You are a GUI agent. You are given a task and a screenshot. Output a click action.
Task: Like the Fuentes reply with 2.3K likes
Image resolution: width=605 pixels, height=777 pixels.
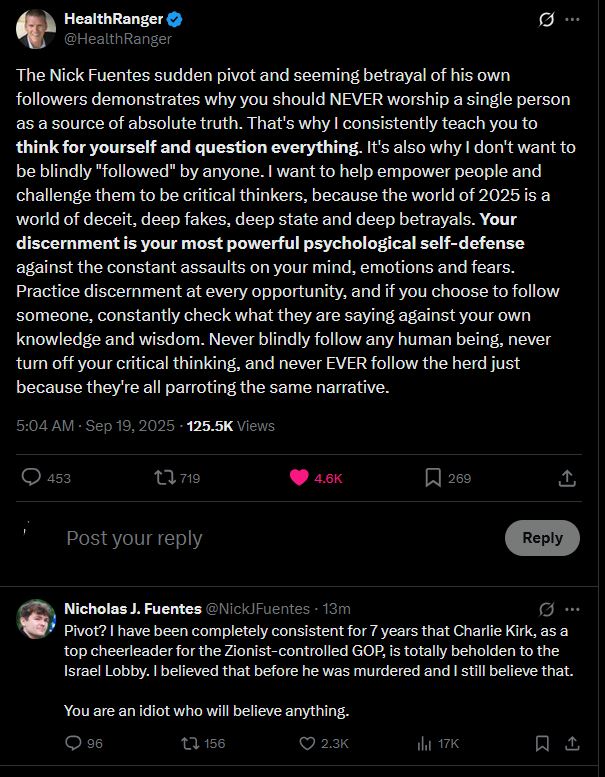(310, 743)
